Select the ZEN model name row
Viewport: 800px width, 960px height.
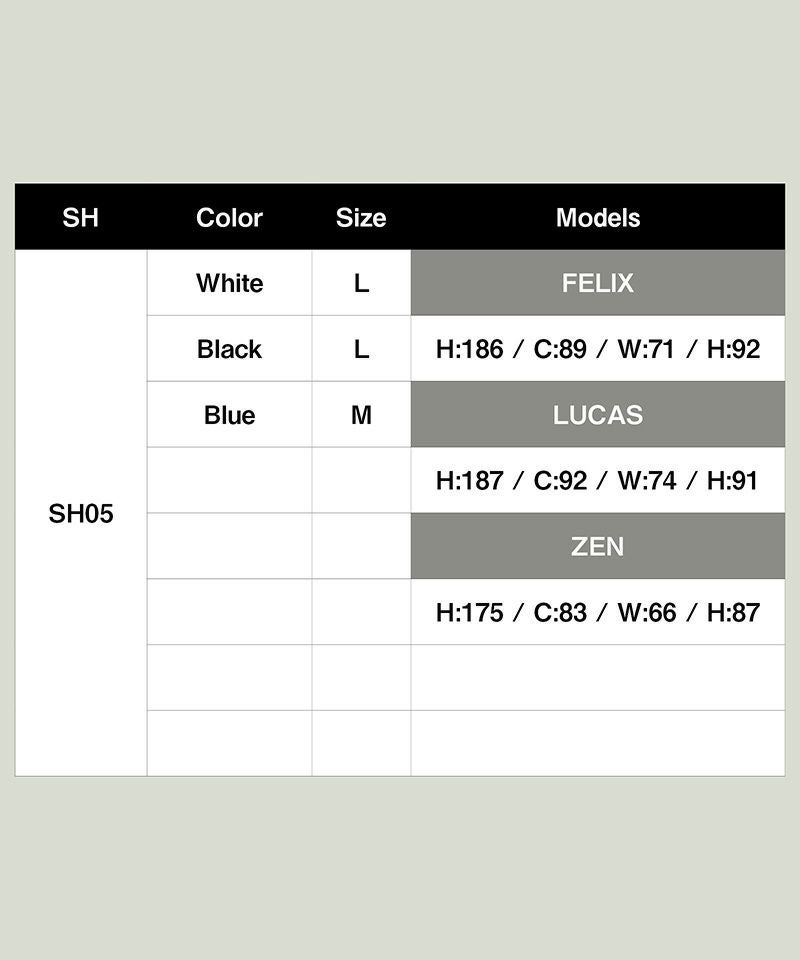[598, 547]
